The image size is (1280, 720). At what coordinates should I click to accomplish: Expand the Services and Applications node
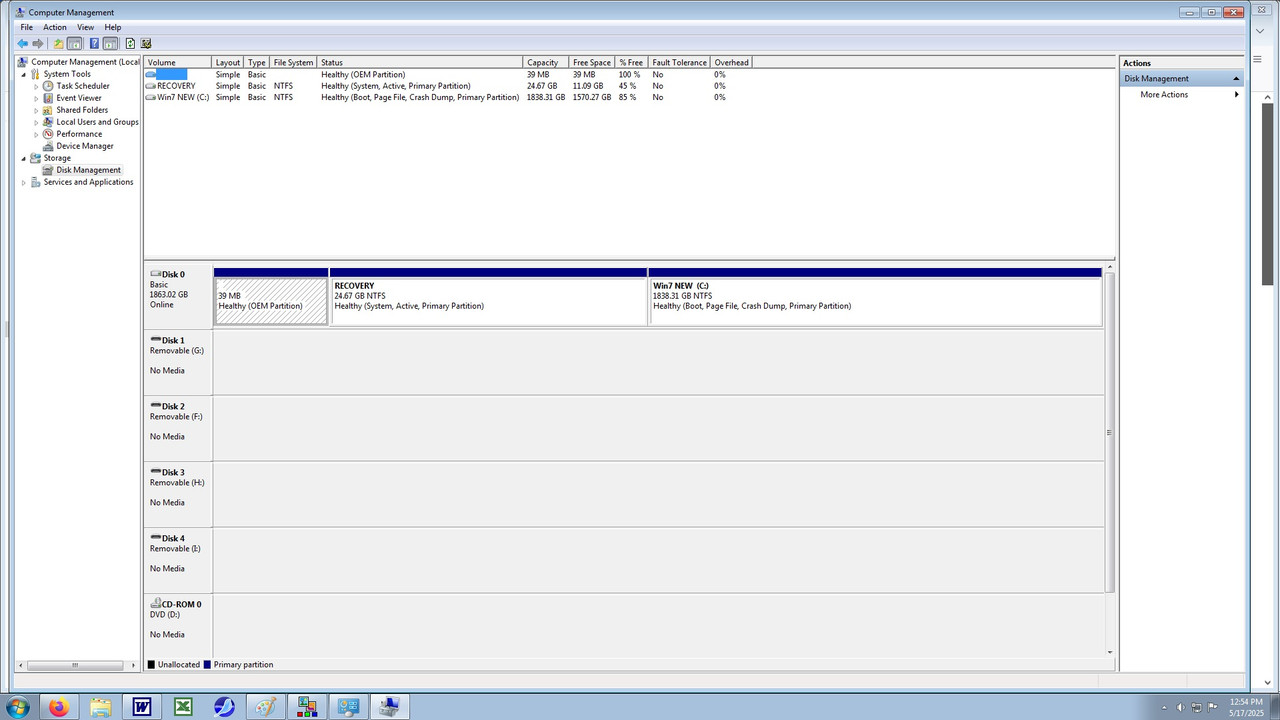click(x=23, y=181)
